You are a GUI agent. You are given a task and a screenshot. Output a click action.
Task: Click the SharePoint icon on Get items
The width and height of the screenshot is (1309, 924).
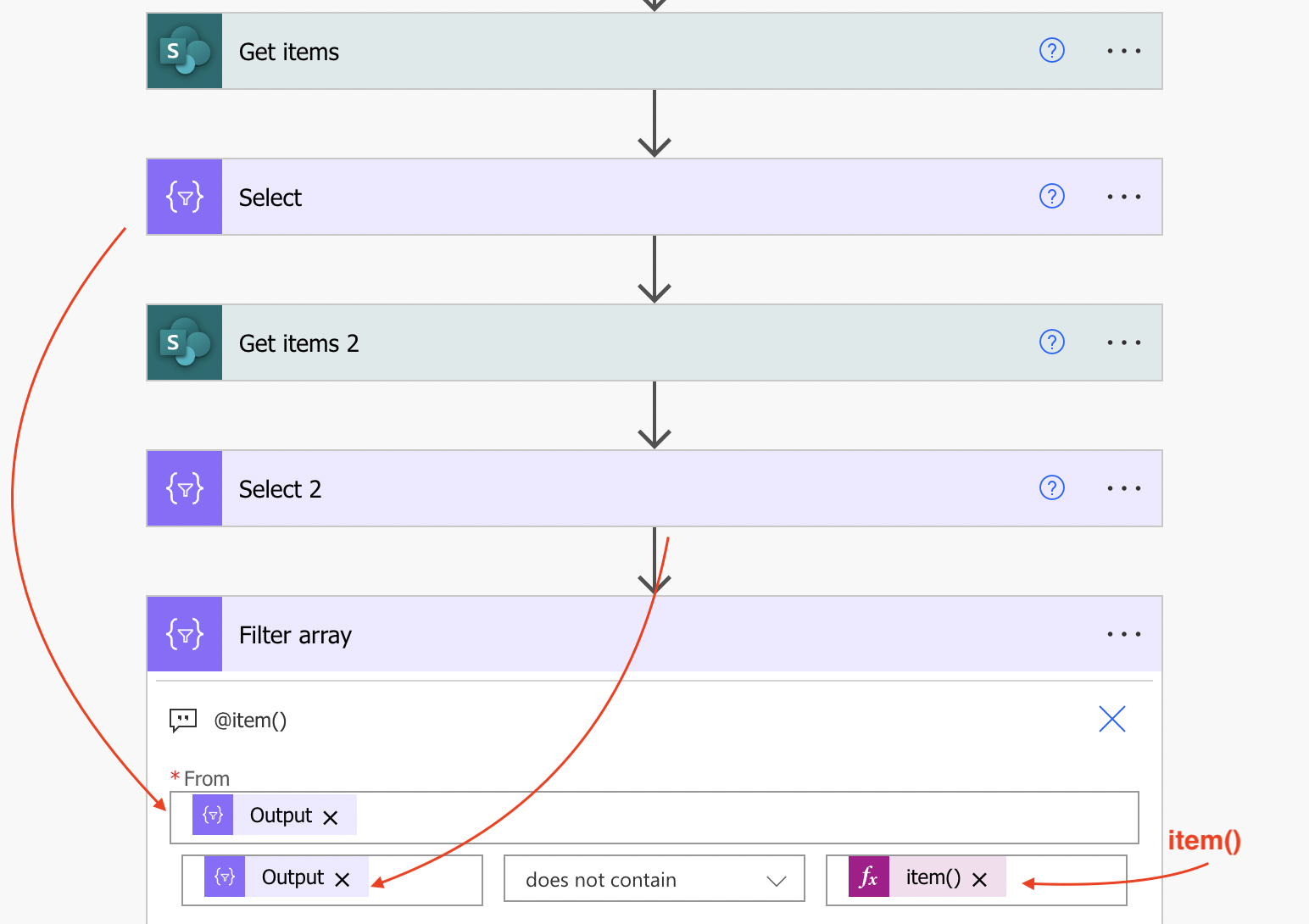[185, 51]
